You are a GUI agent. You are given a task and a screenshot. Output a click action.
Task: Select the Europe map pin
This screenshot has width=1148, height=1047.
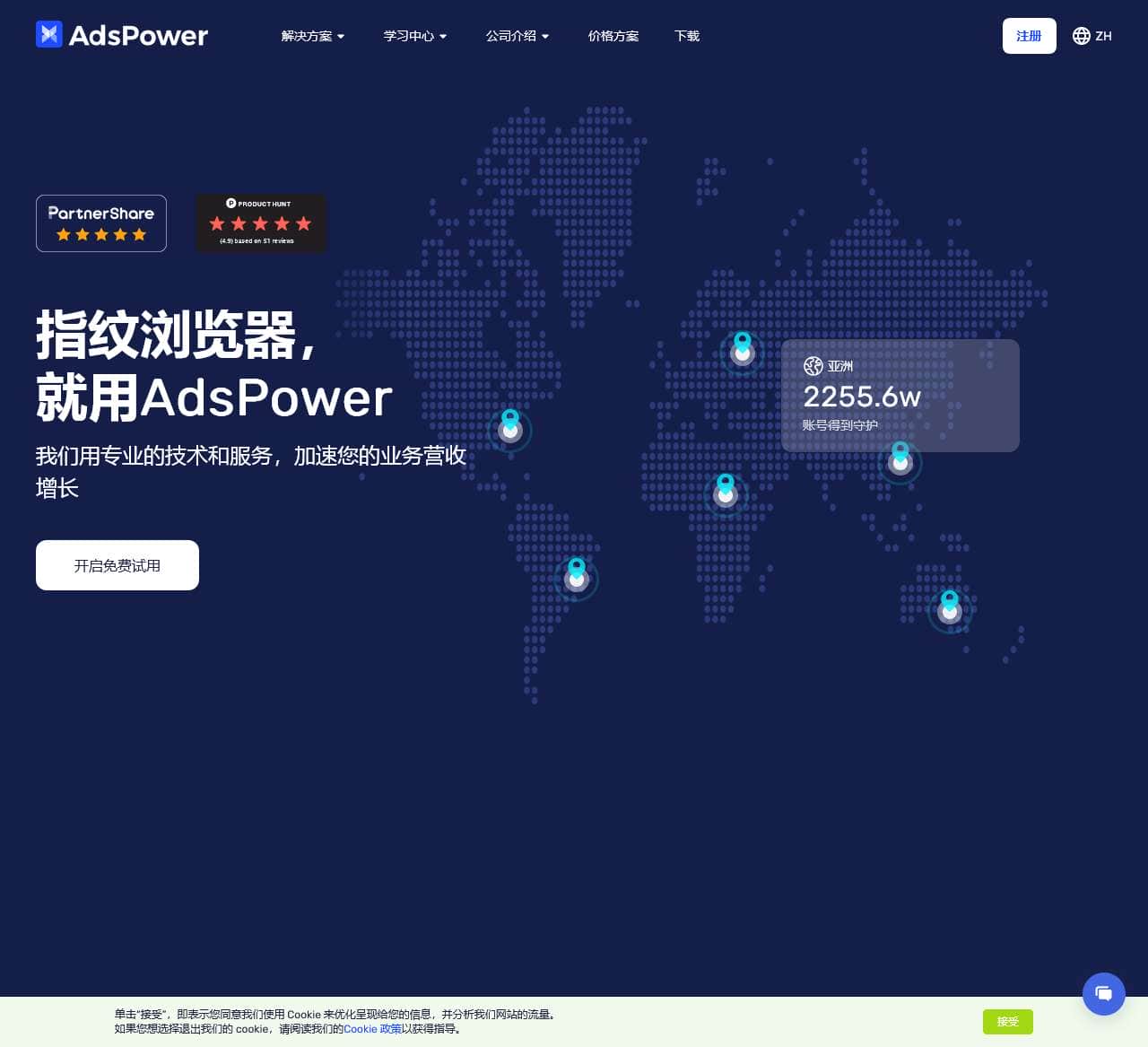(x=743, y=348)
